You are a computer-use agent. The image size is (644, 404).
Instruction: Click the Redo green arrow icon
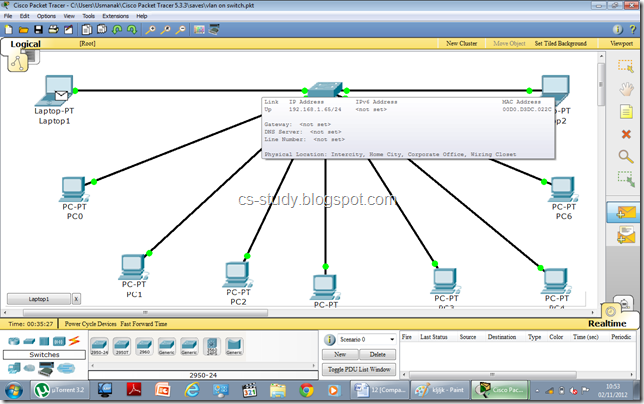[132, 30]
